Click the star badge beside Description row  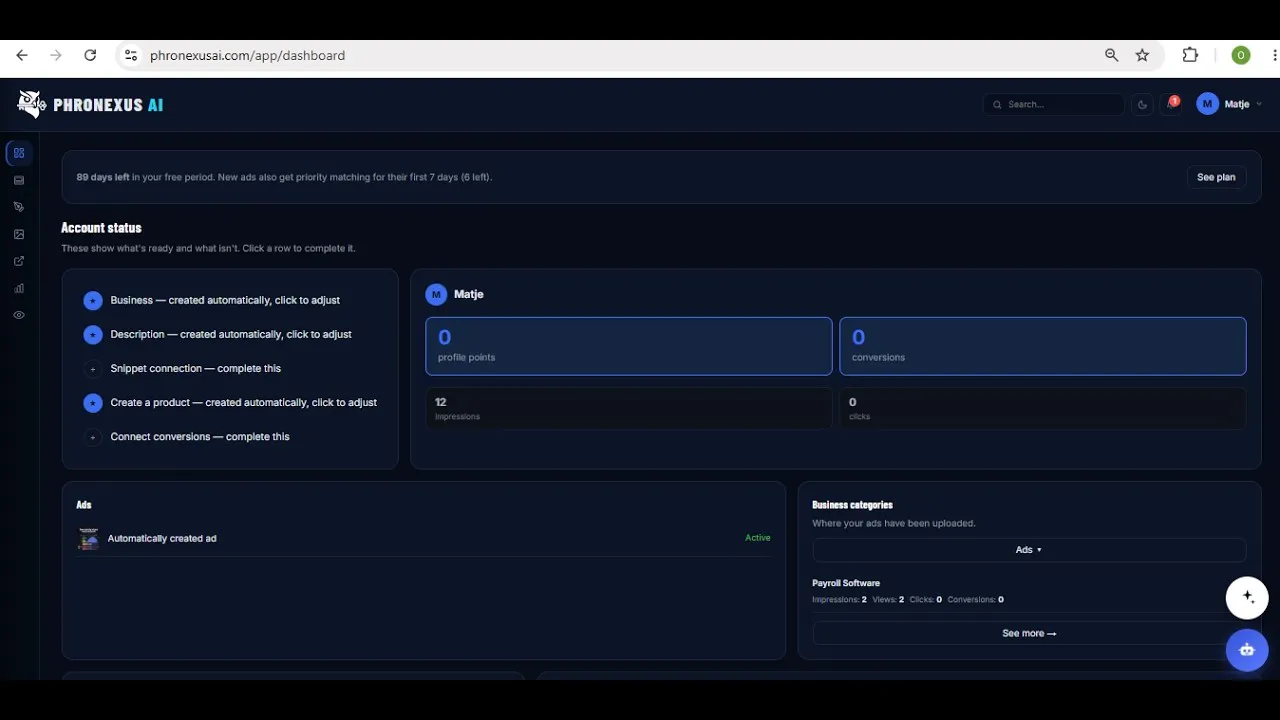(x=93, y=335)
